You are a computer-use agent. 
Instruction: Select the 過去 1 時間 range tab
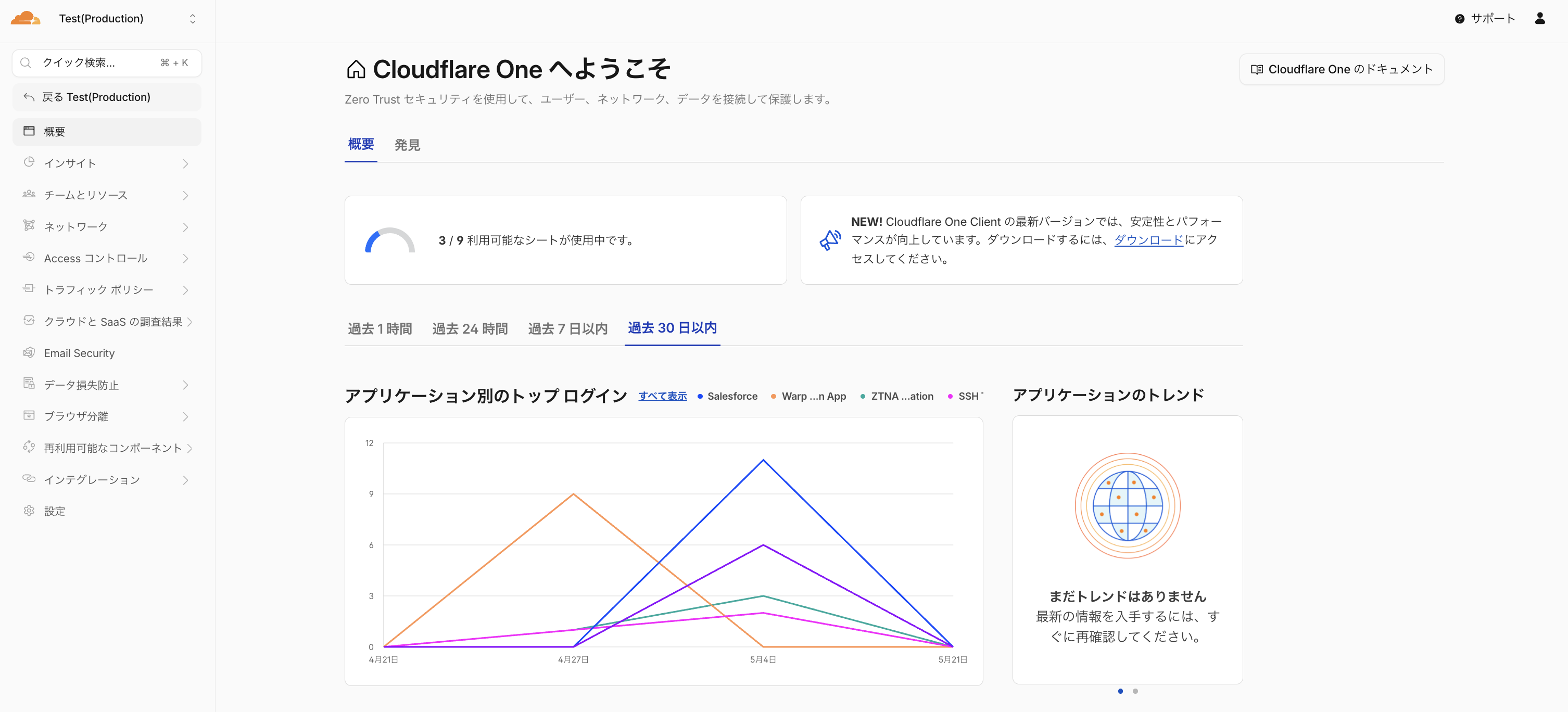380,328
